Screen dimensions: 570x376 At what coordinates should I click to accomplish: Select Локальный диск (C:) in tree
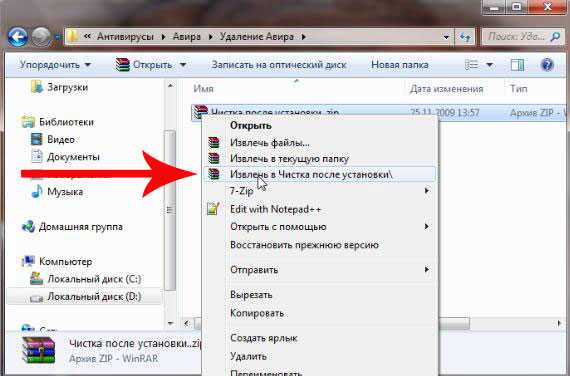coord(95,279)
